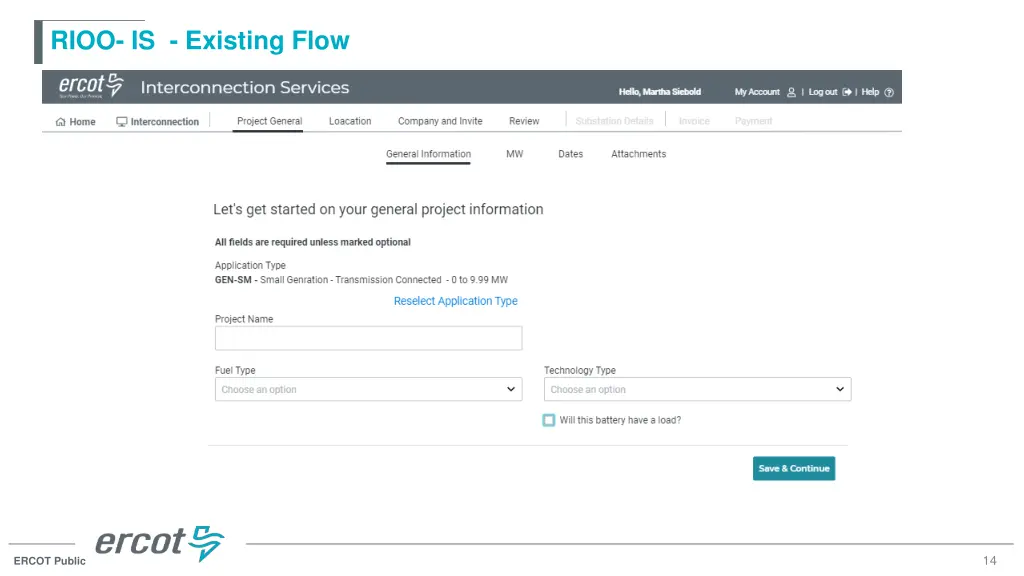Select the disabled Substation Details tab
The image size is (1024, 576).
[x=615, y=121]
